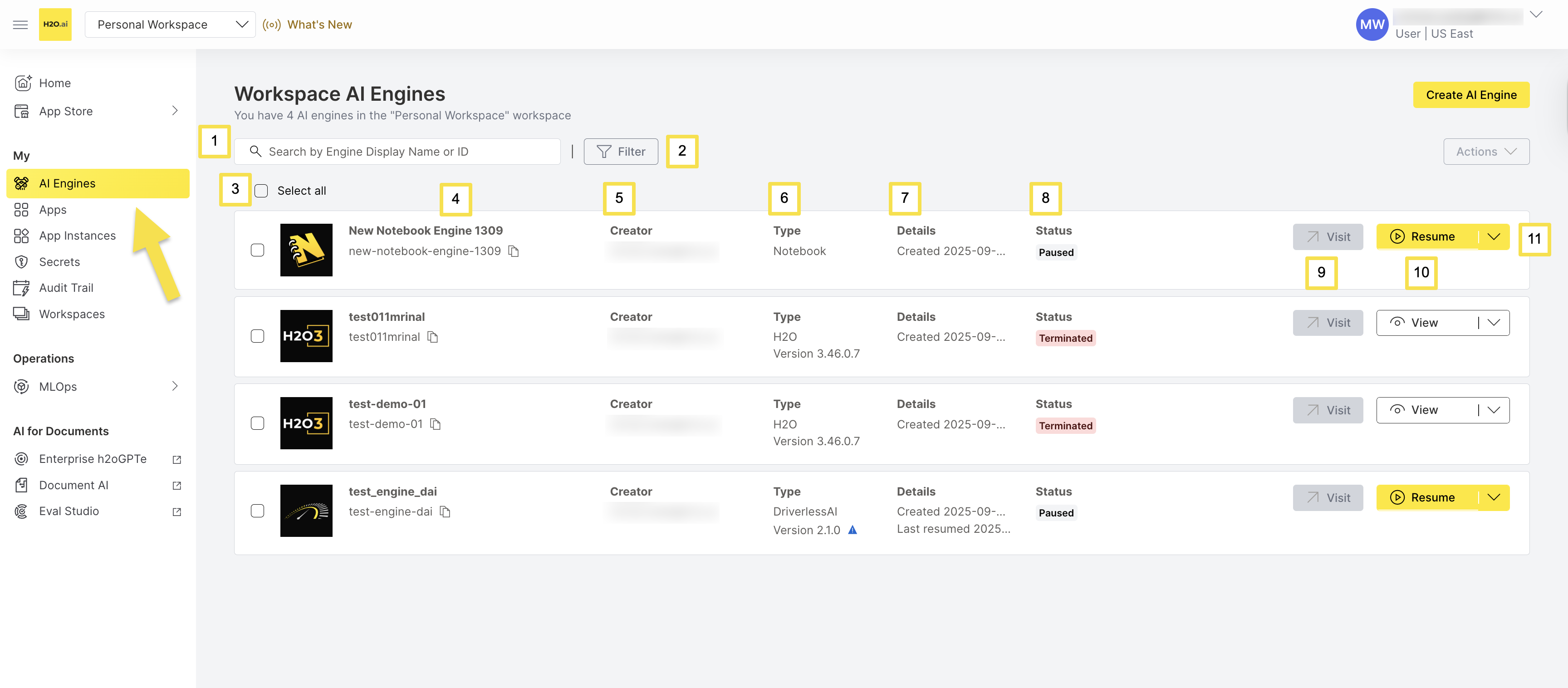
Task: Click the H2O.ai logo
Action: click(x=55, y=25)
